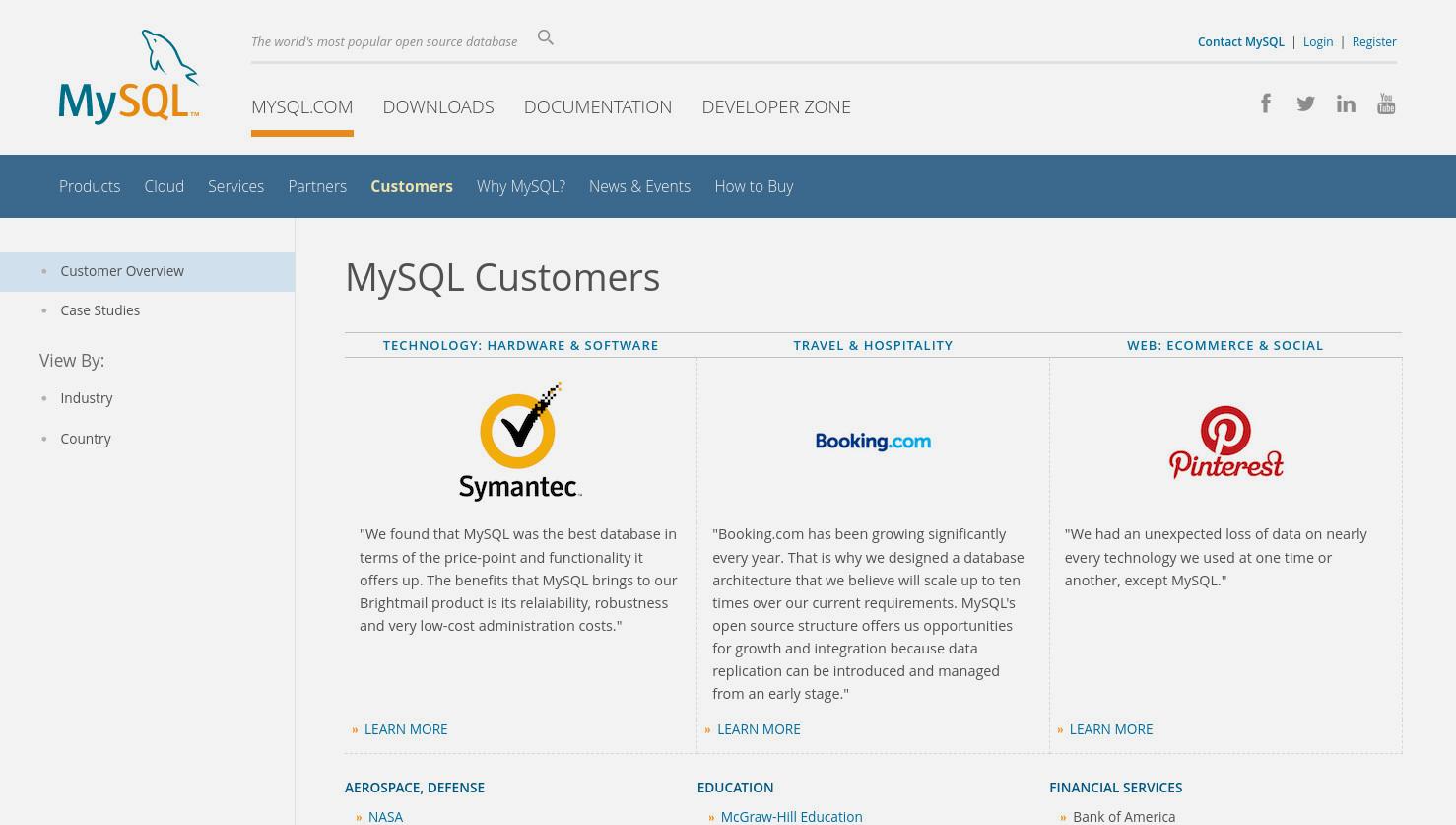This screenshot has width=1456, height=825.
Task: Open Web: Ecommerce & Social heading
Action: (1225, 345)
